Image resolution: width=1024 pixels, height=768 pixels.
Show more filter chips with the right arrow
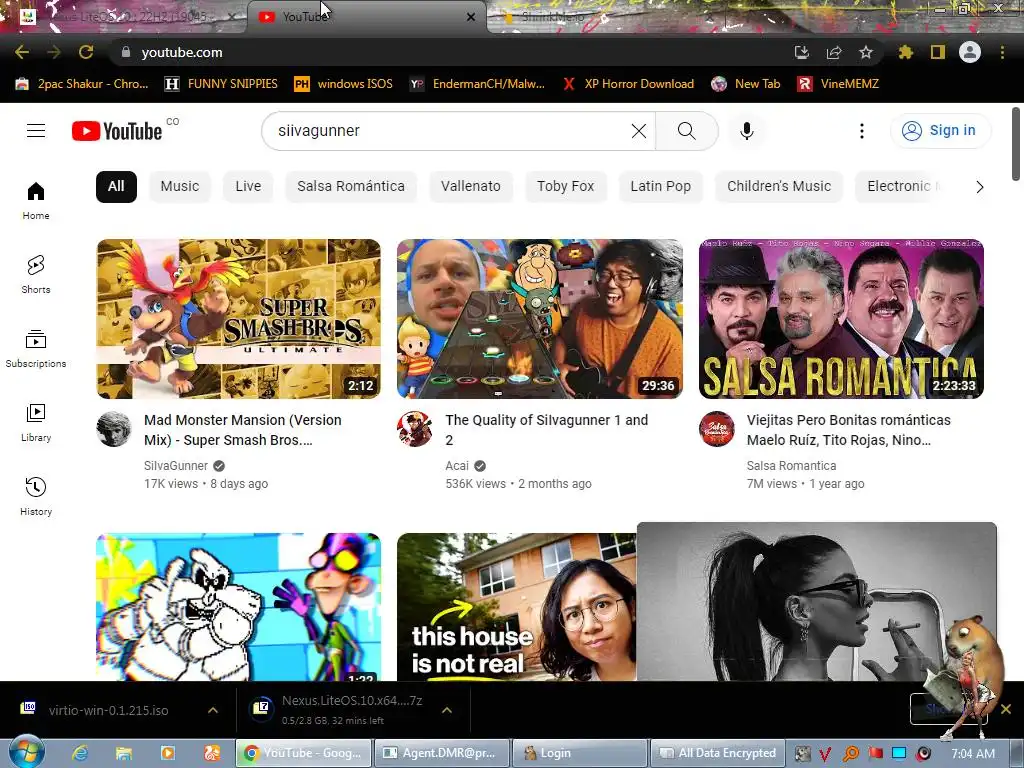979,187
